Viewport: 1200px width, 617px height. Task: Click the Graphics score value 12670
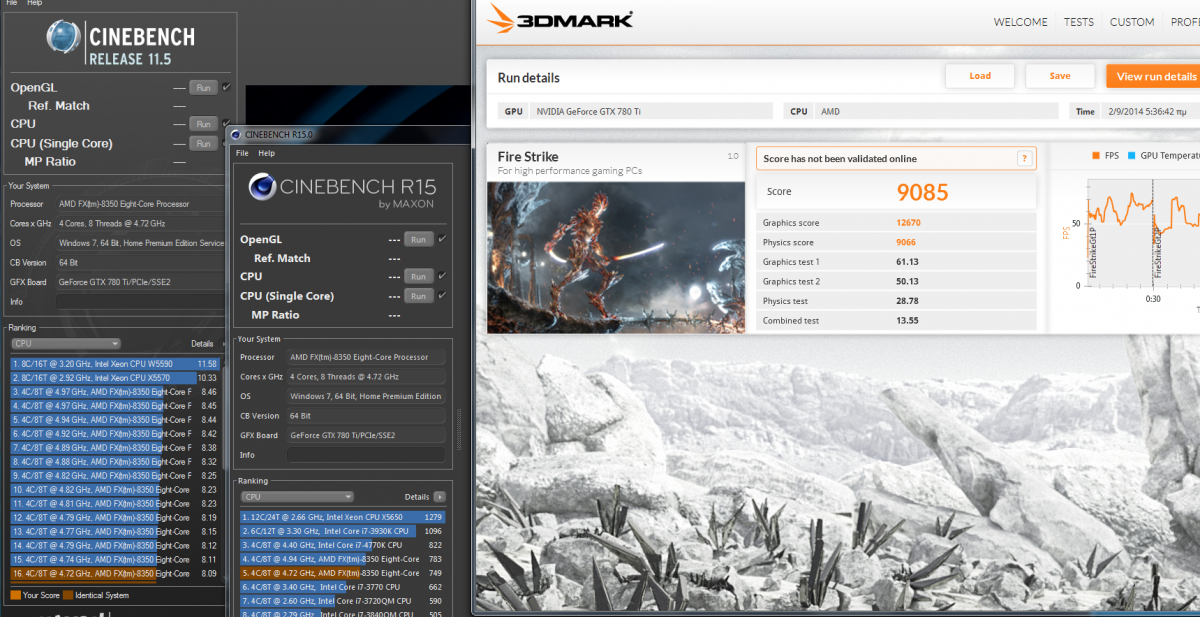click(907, 223)
